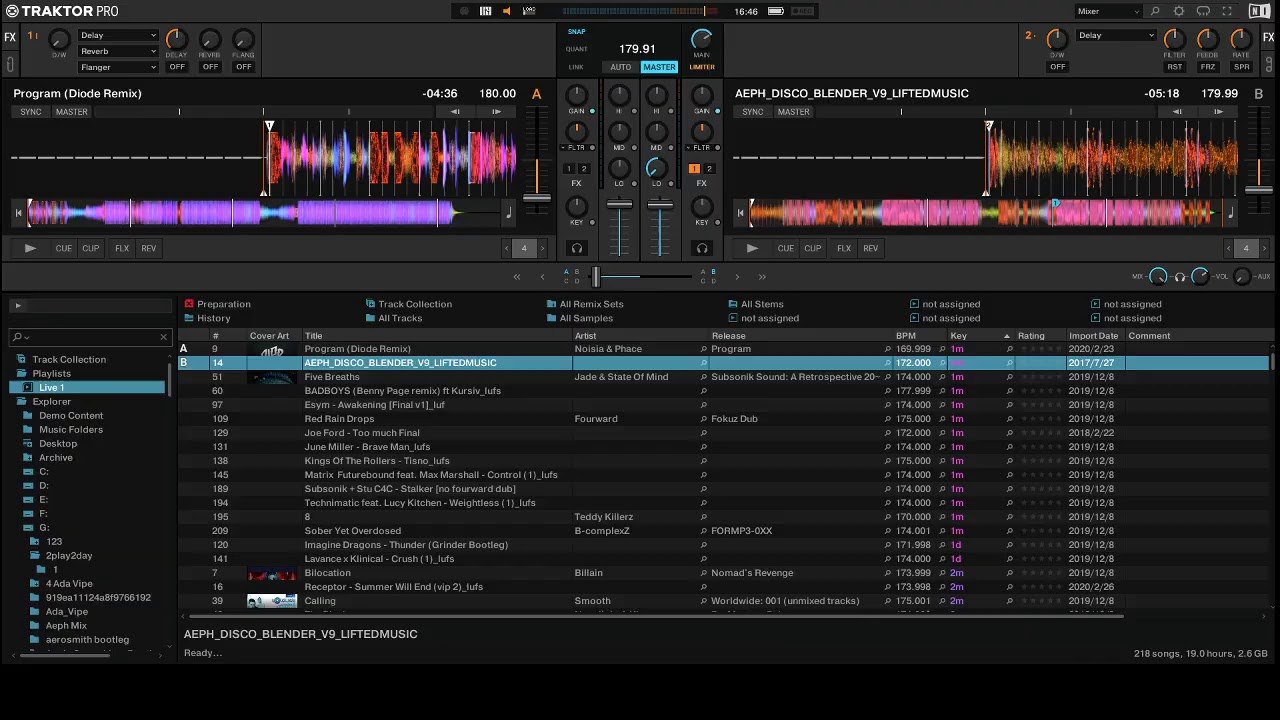Image resolution: width=1280 pixels, height=720 pixels.
Task: Toggle MASTER on Deck A
Action: (x=71, y=112)
